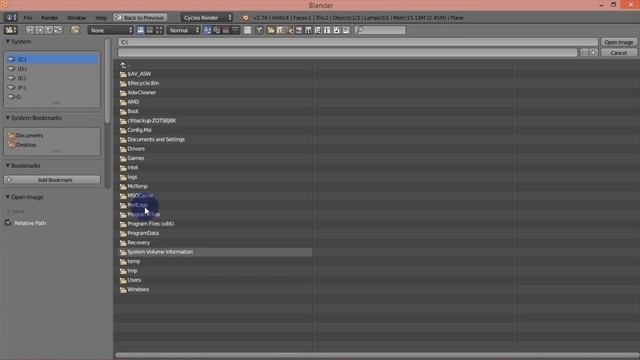Click the Desktop bookmark folder icon

(11, 145)
